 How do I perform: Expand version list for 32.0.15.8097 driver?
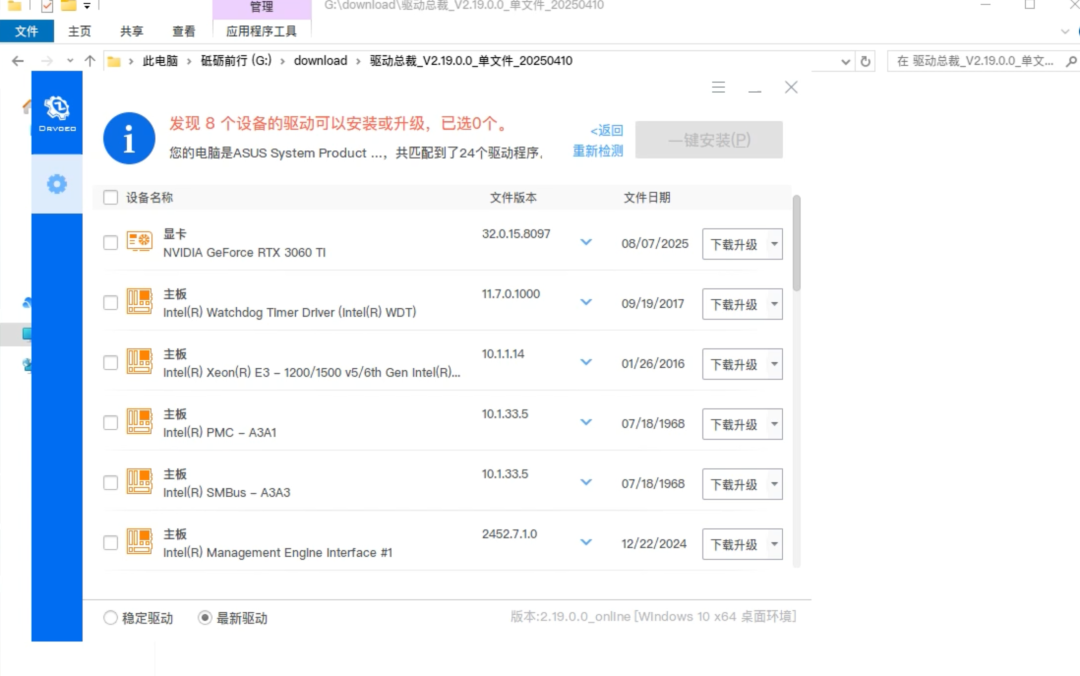586,242
